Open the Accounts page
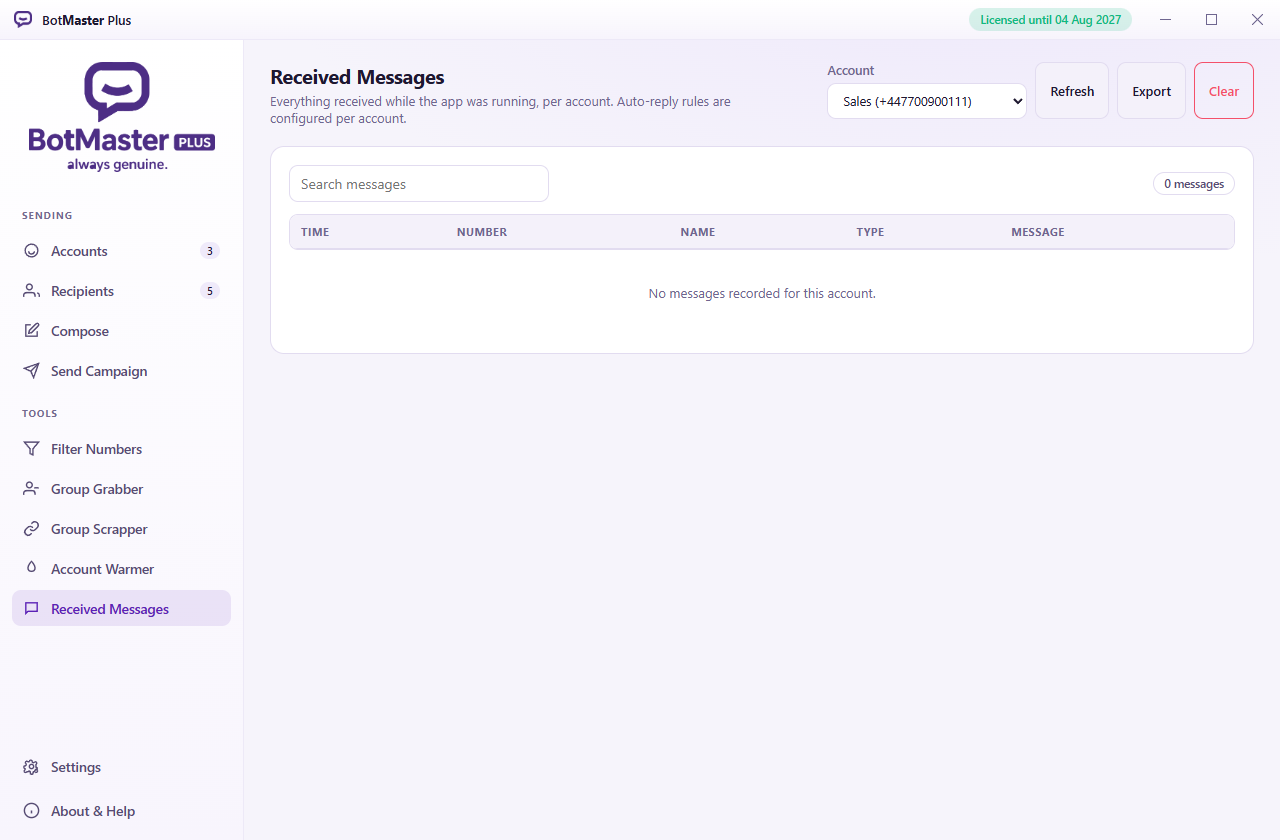The height and width of the screenshot is (840, 1280). click(x=121, y=251)
